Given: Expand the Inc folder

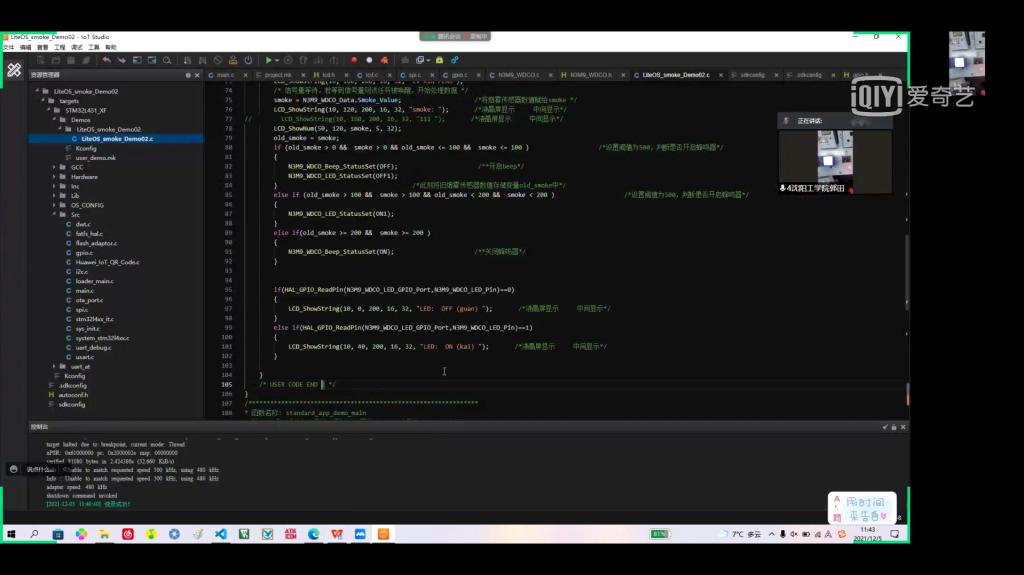Looking at the screenshot, I should tap(55, 186).
